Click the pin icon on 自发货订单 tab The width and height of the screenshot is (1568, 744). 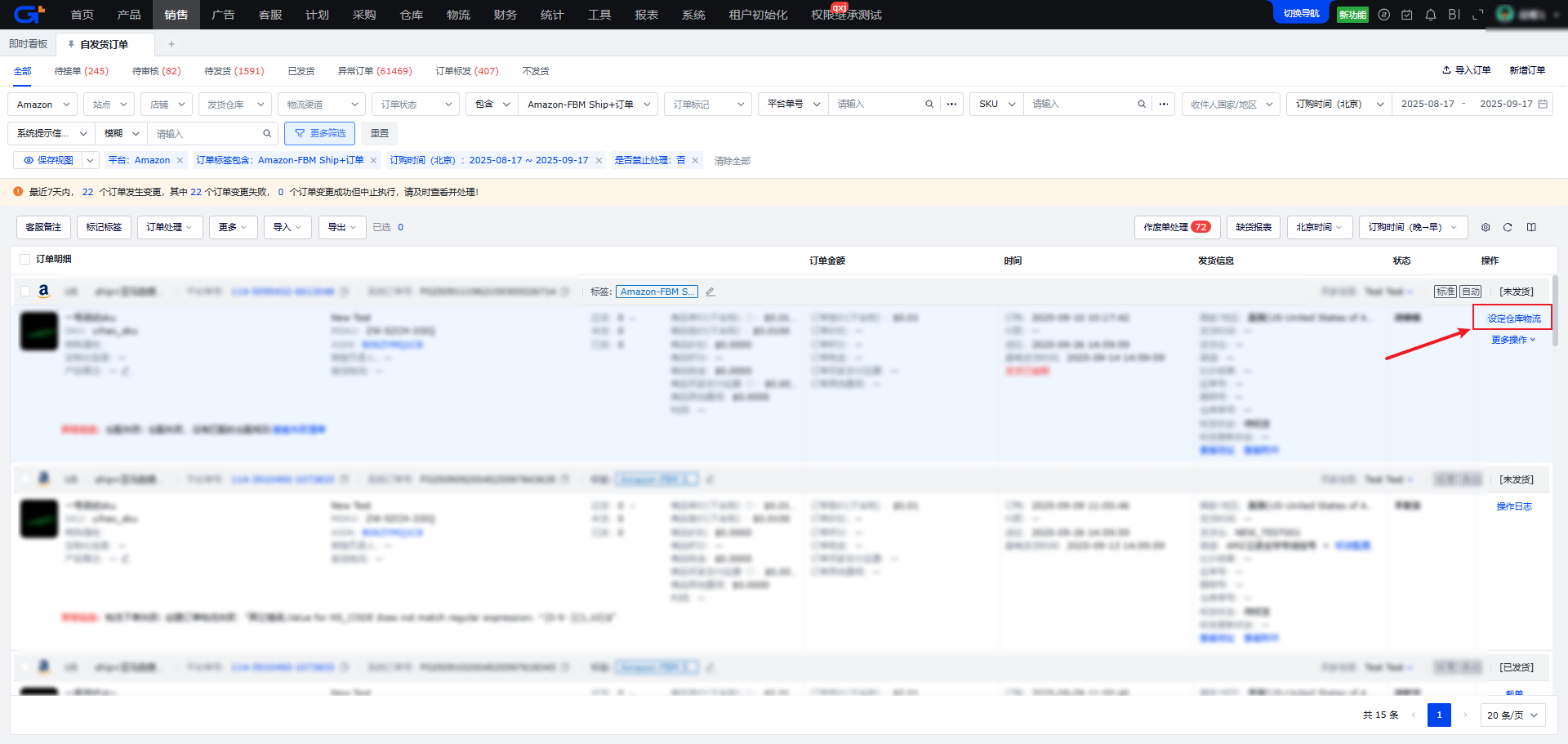pos(71,44)
